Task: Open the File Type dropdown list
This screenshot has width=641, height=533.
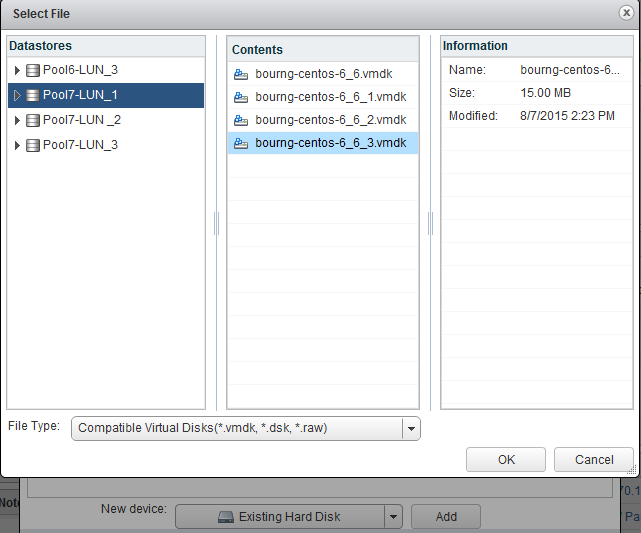Action: (410, 428)
